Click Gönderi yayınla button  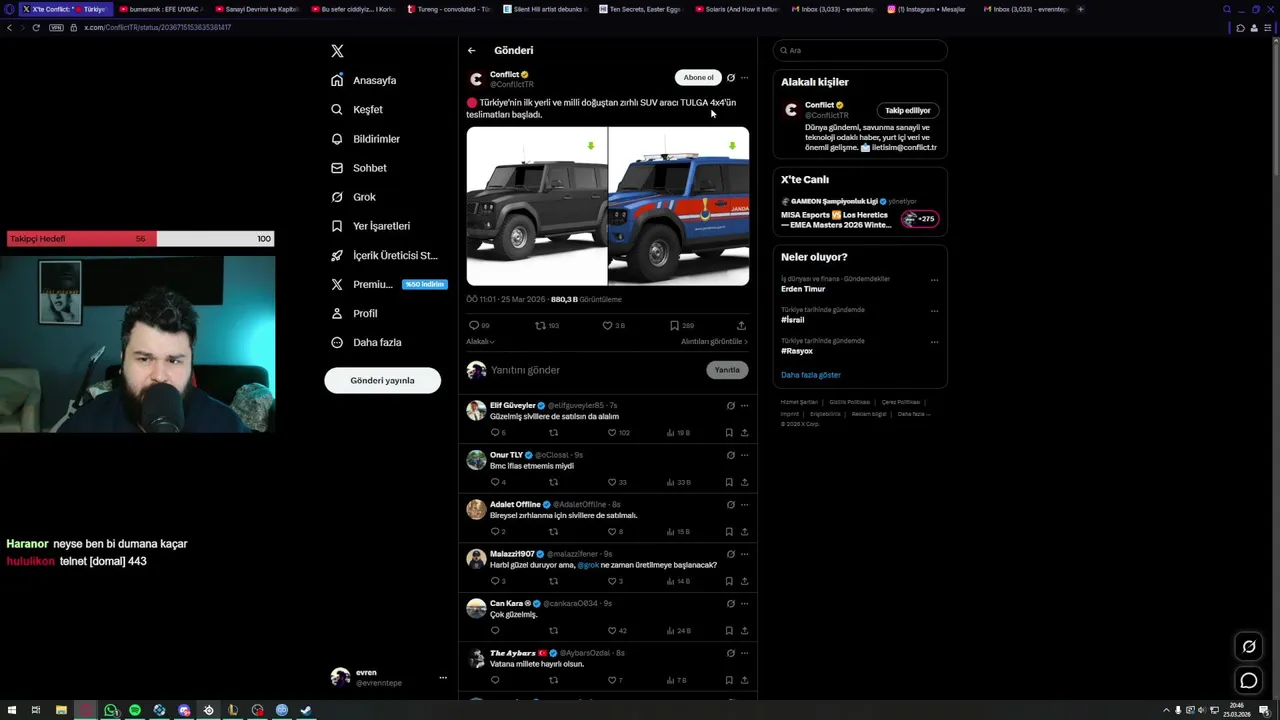pos(382,380)
